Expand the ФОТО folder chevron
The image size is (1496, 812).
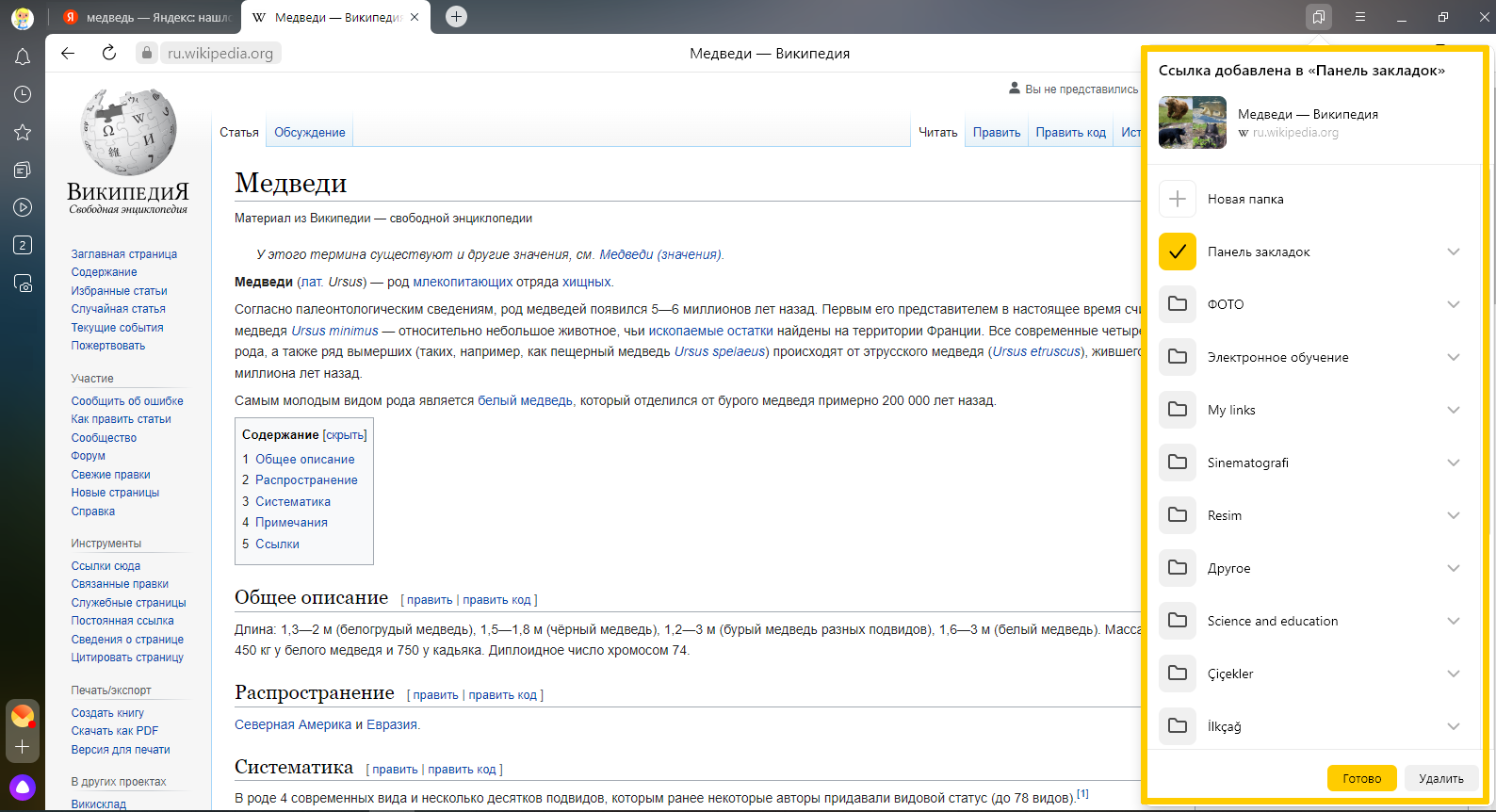pos(1454,304)
